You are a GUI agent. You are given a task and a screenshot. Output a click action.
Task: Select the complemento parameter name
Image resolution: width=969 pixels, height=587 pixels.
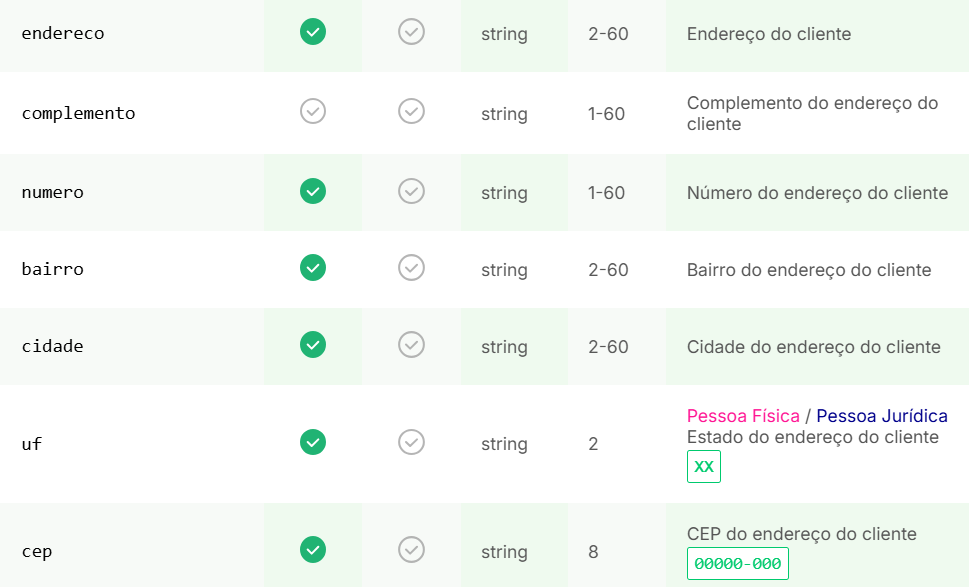click(x=78, y=114)
